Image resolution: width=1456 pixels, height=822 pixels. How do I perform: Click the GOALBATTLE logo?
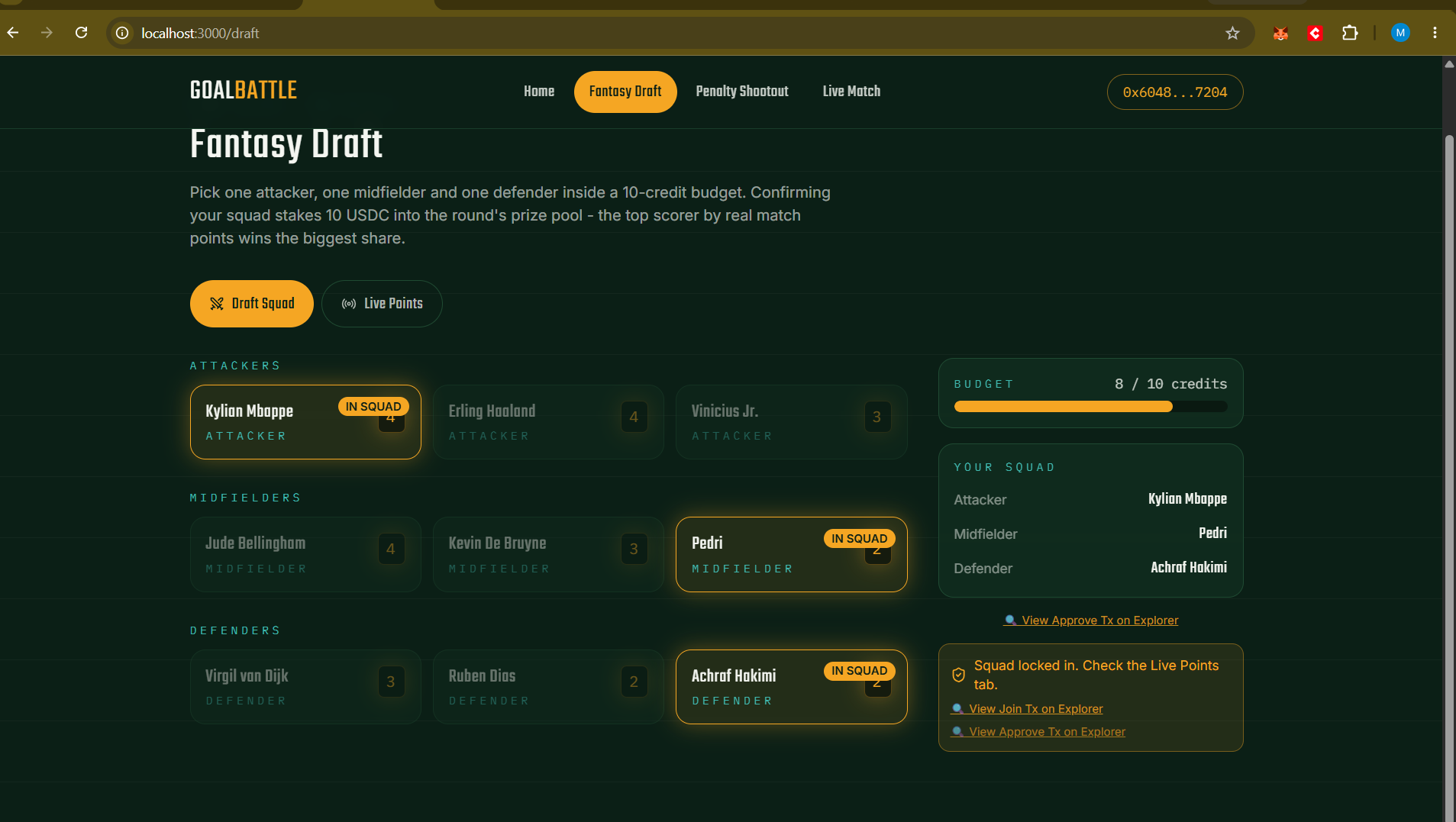click(244, 90)
